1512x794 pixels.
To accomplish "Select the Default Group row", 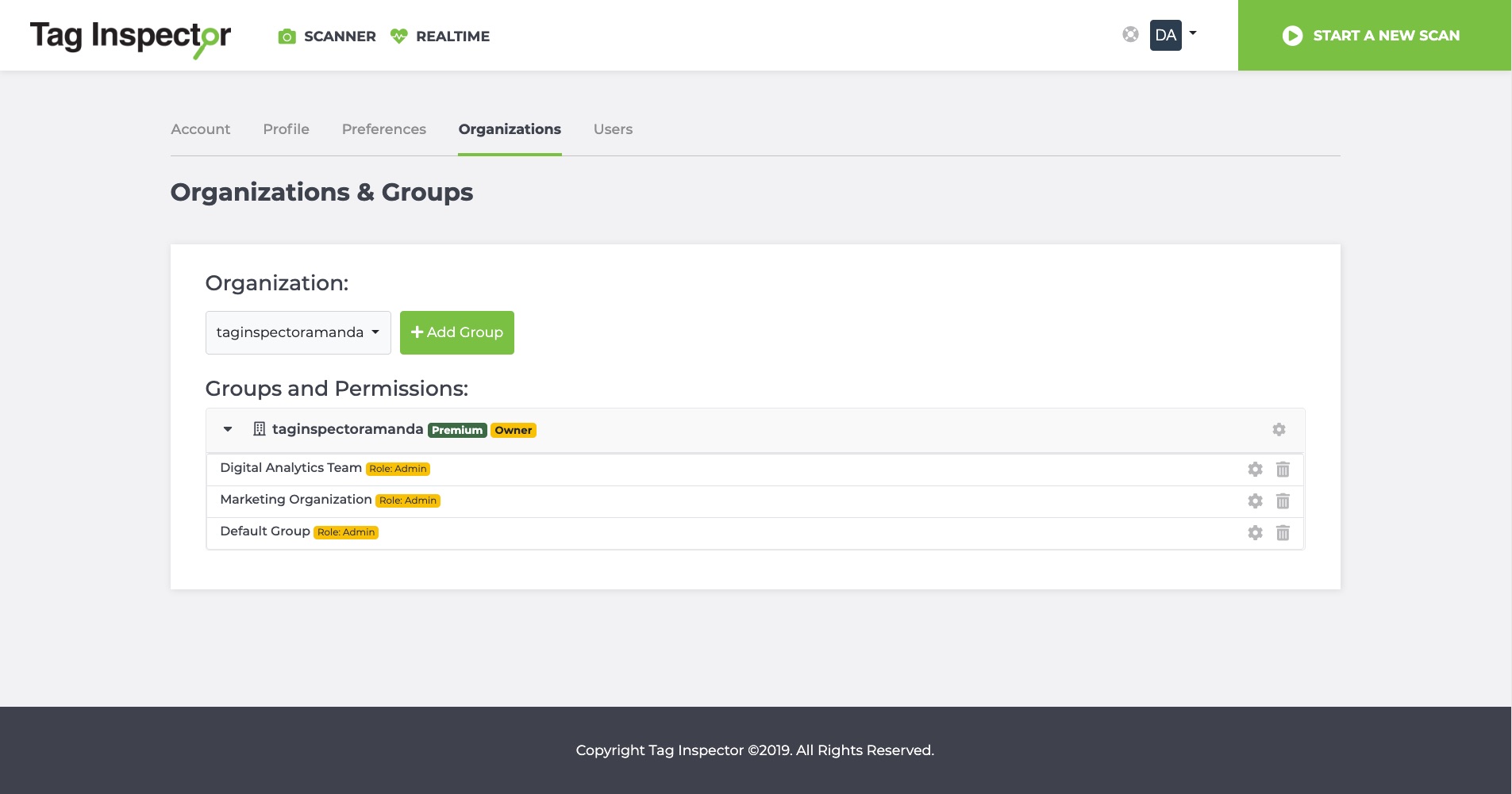I will click(x=756, y=533).
